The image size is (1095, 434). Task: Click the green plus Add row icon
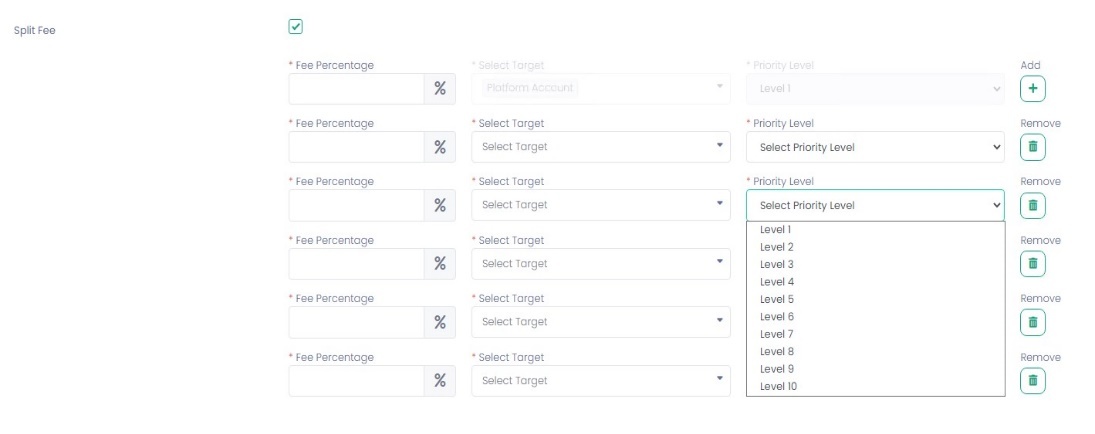pyautogui.click(x=1032, y=88)
